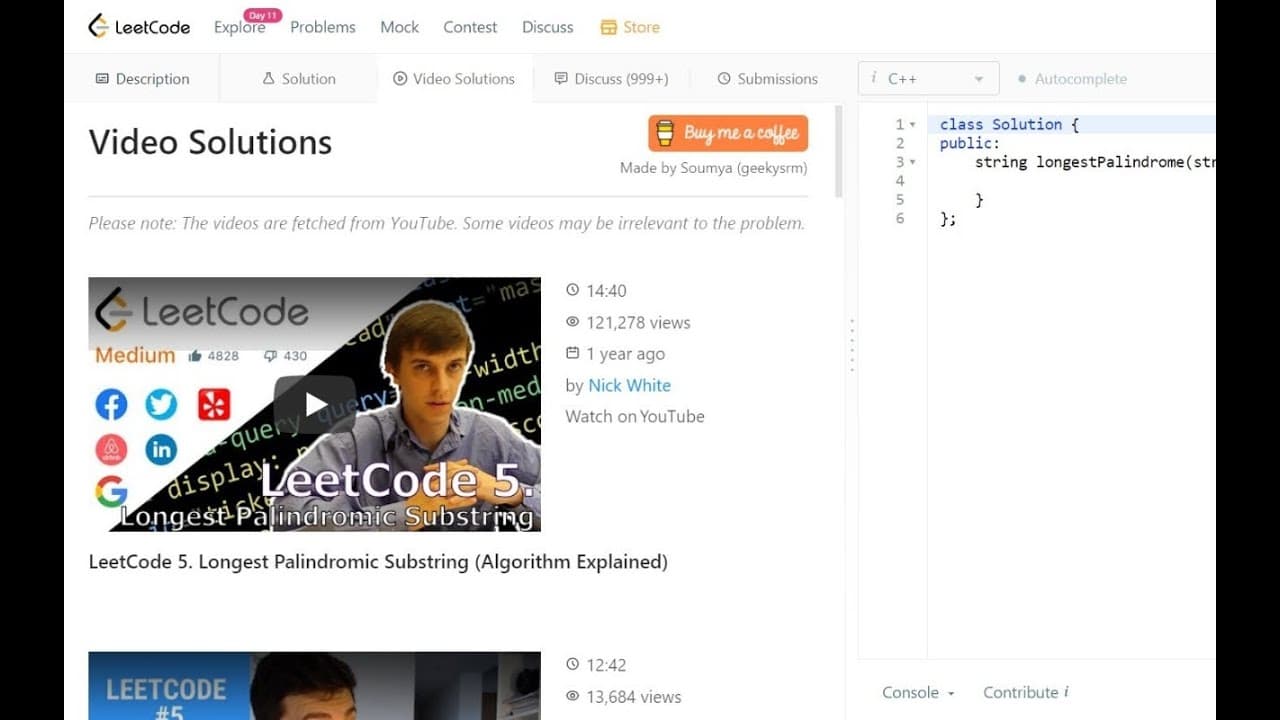This screenshot has width=1280, height=720.
Task: Expand the Console dropdown
Action: pos(918,692)
